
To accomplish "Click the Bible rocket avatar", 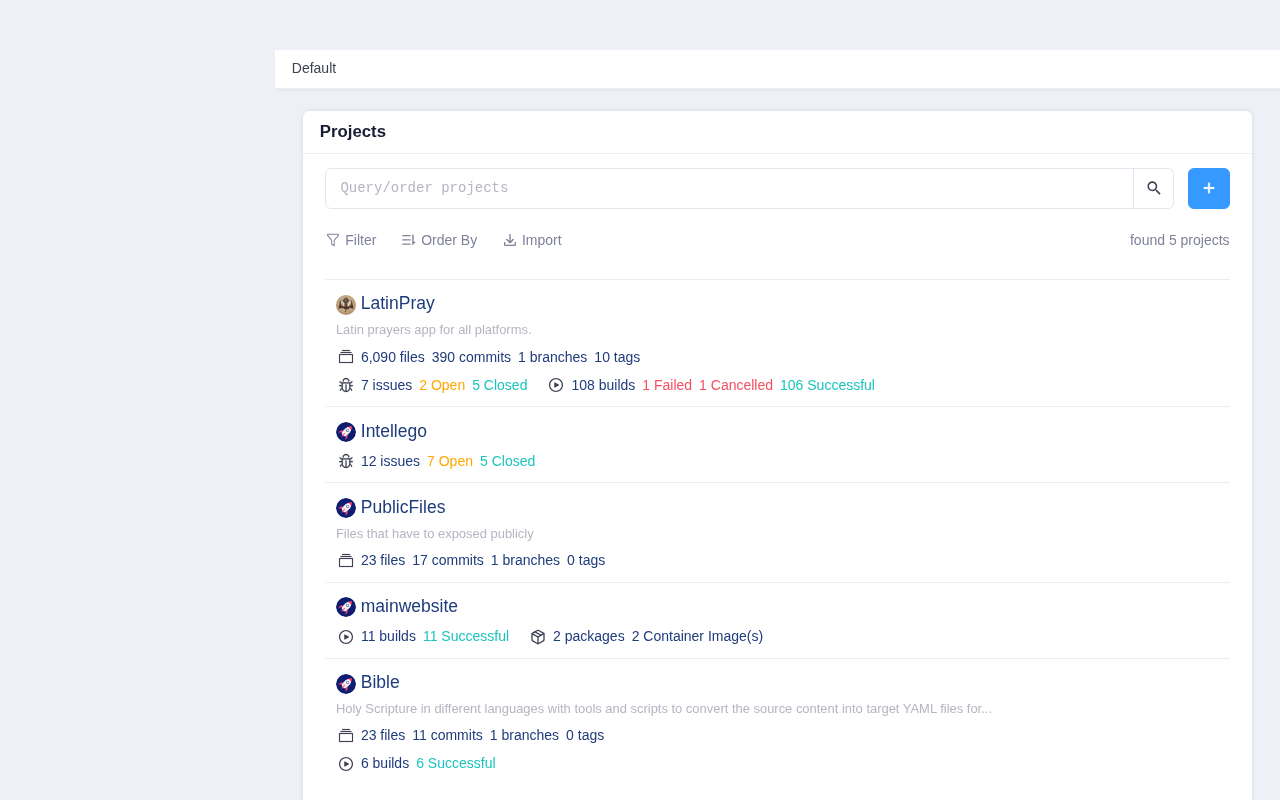I will point(346,684).
